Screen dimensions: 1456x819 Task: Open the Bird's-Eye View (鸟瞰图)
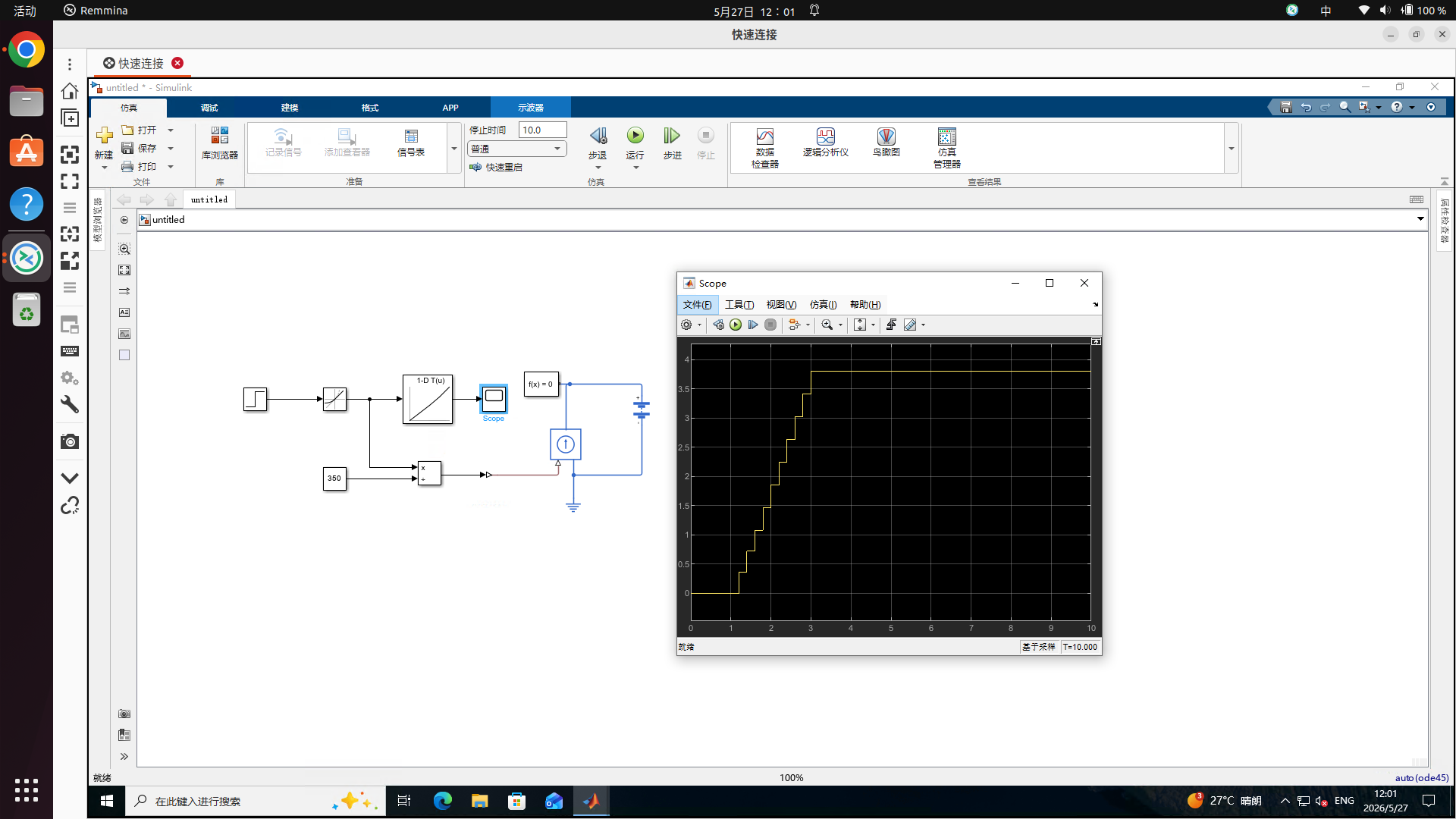click(886, 143)
